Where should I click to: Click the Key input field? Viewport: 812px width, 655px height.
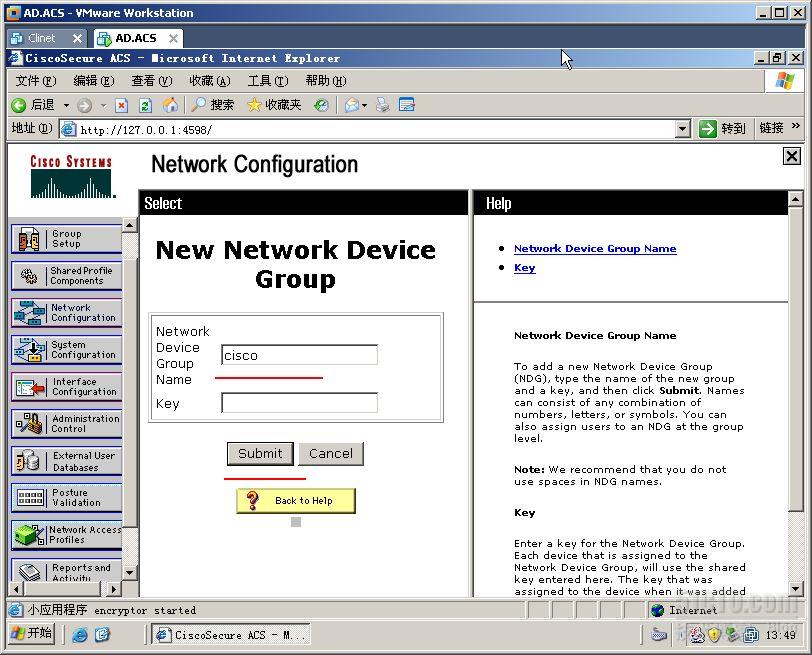pyautogui.click(x=299, y=403)
